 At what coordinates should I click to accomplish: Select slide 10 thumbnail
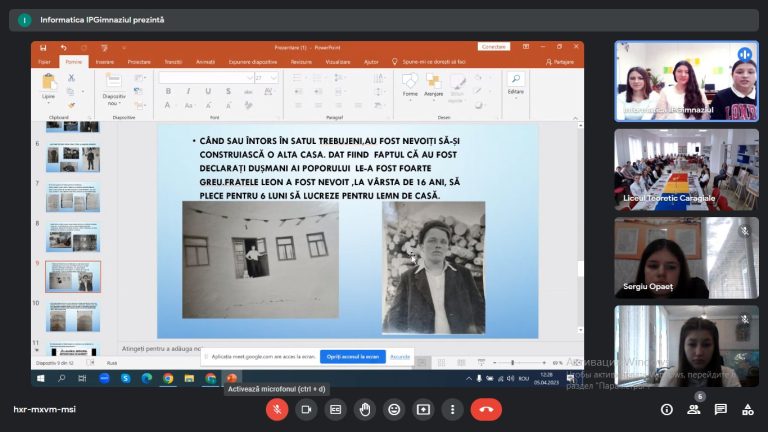pos(73,316)
